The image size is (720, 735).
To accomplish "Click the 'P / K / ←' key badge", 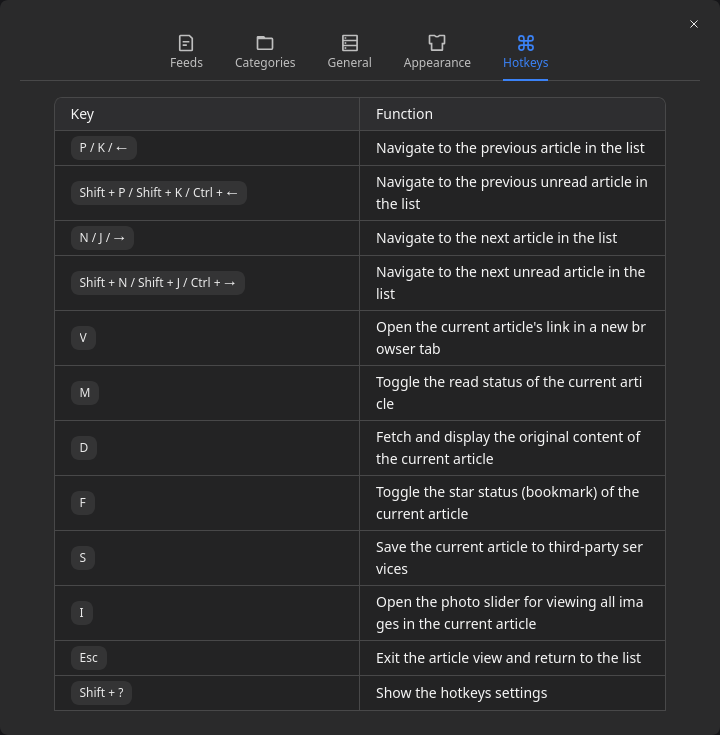I will coord(104,148).
